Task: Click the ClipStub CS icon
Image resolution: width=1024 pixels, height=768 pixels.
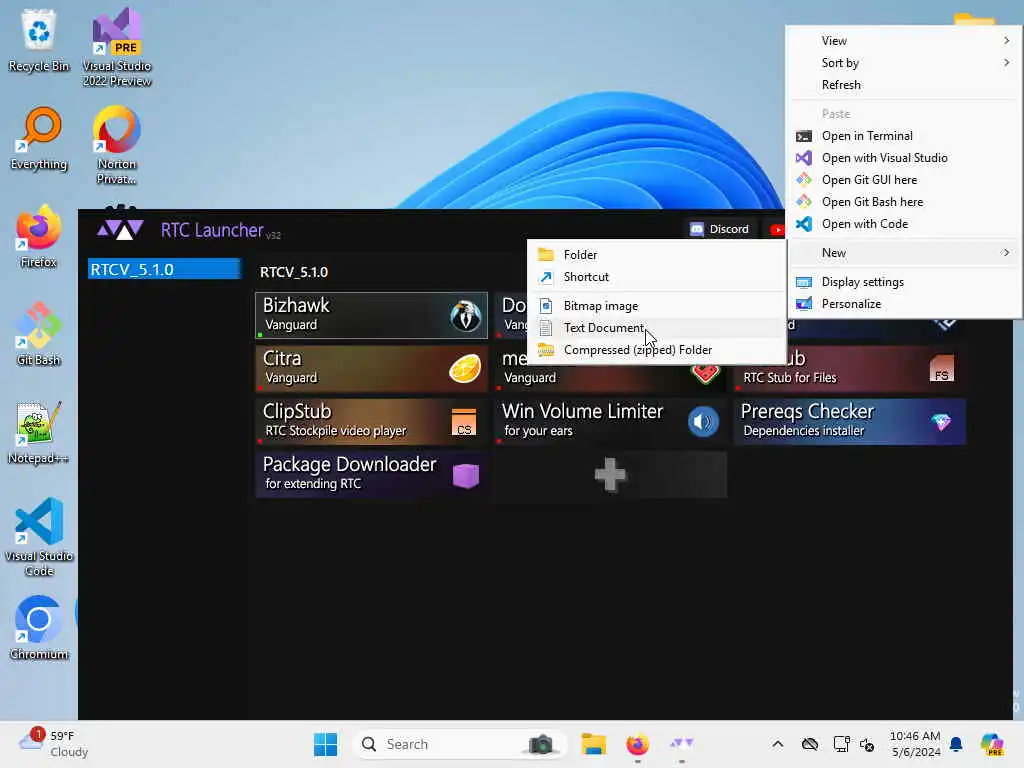Action: [x=464, y=422]
